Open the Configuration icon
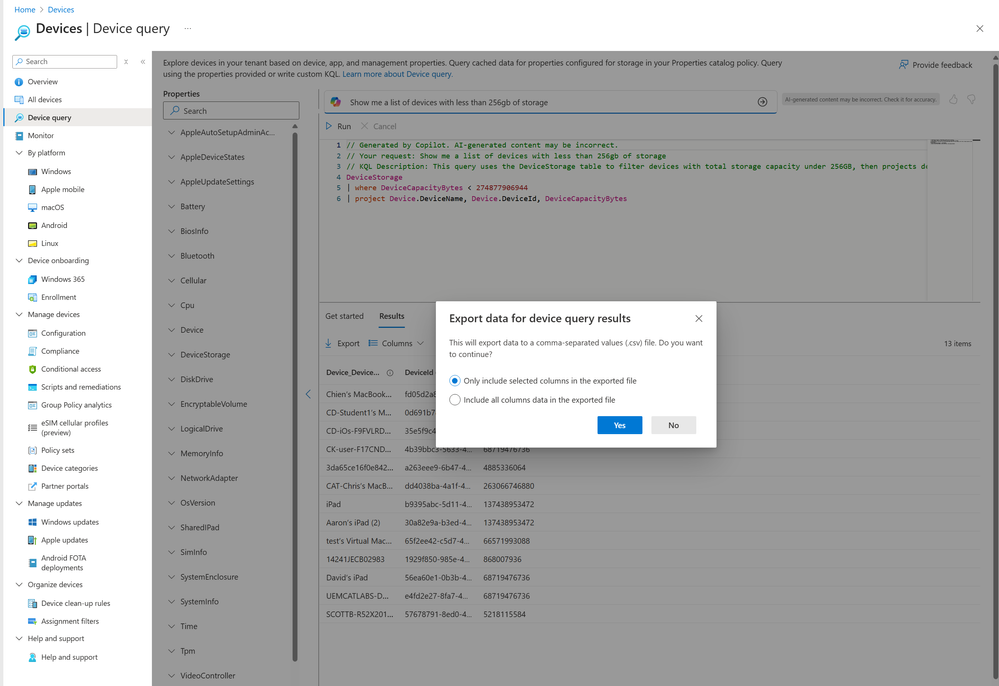Screen dimensions: 999x686 point(32,333)
